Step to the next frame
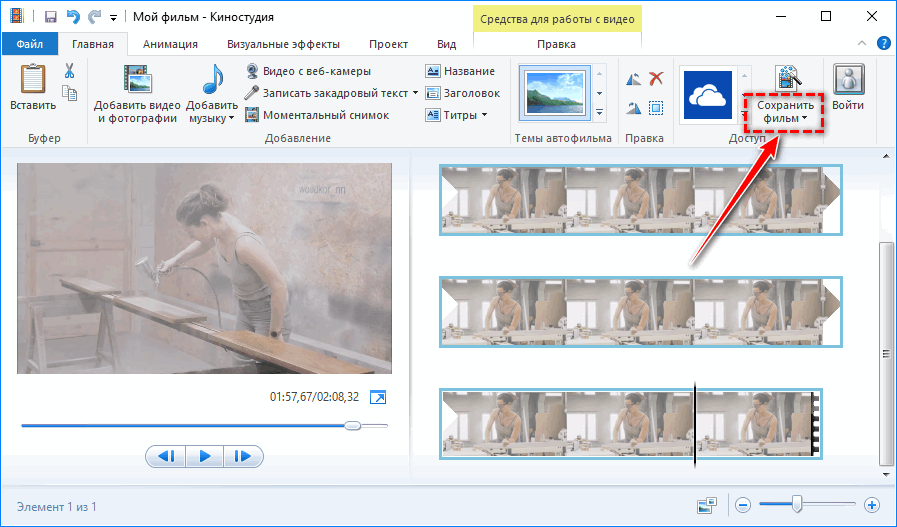 point(242,456)
